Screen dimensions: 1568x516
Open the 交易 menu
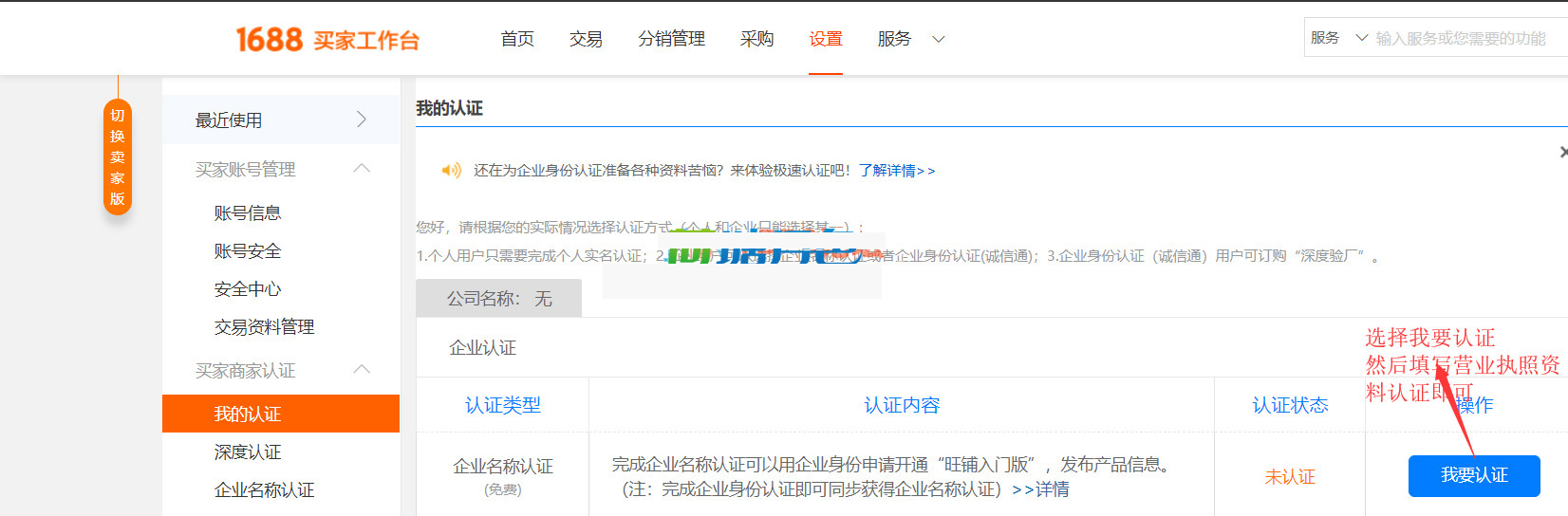(586, 39)
